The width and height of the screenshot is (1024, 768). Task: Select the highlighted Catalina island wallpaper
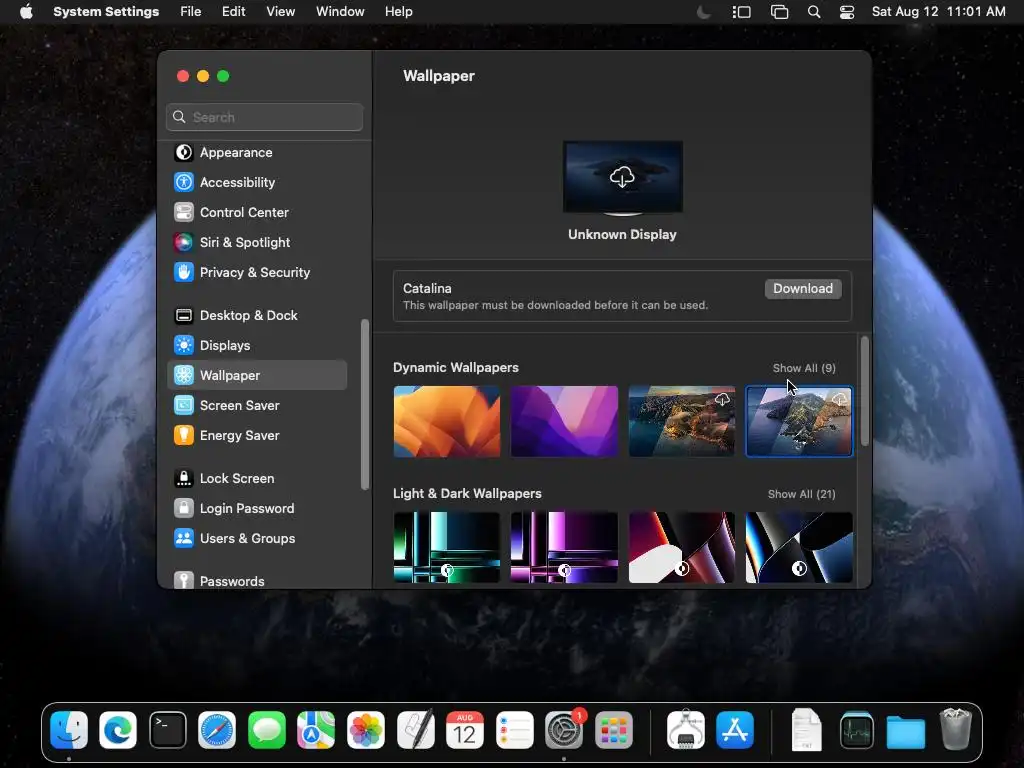799,421
